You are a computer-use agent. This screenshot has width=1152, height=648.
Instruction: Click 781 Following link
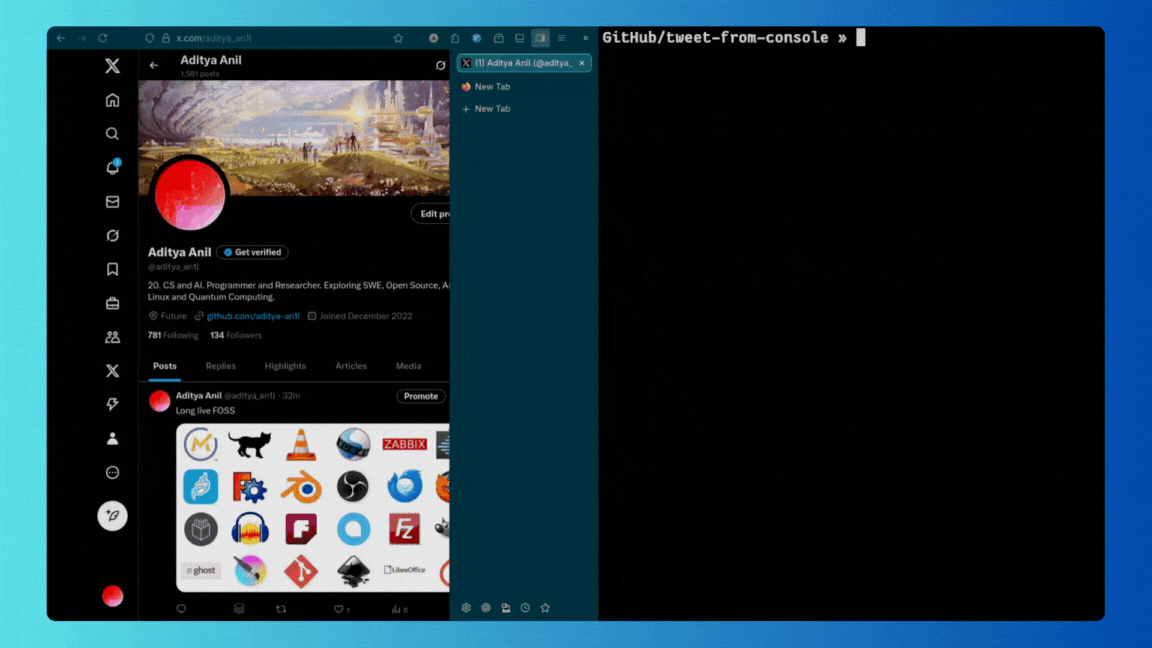click(173, 335)
